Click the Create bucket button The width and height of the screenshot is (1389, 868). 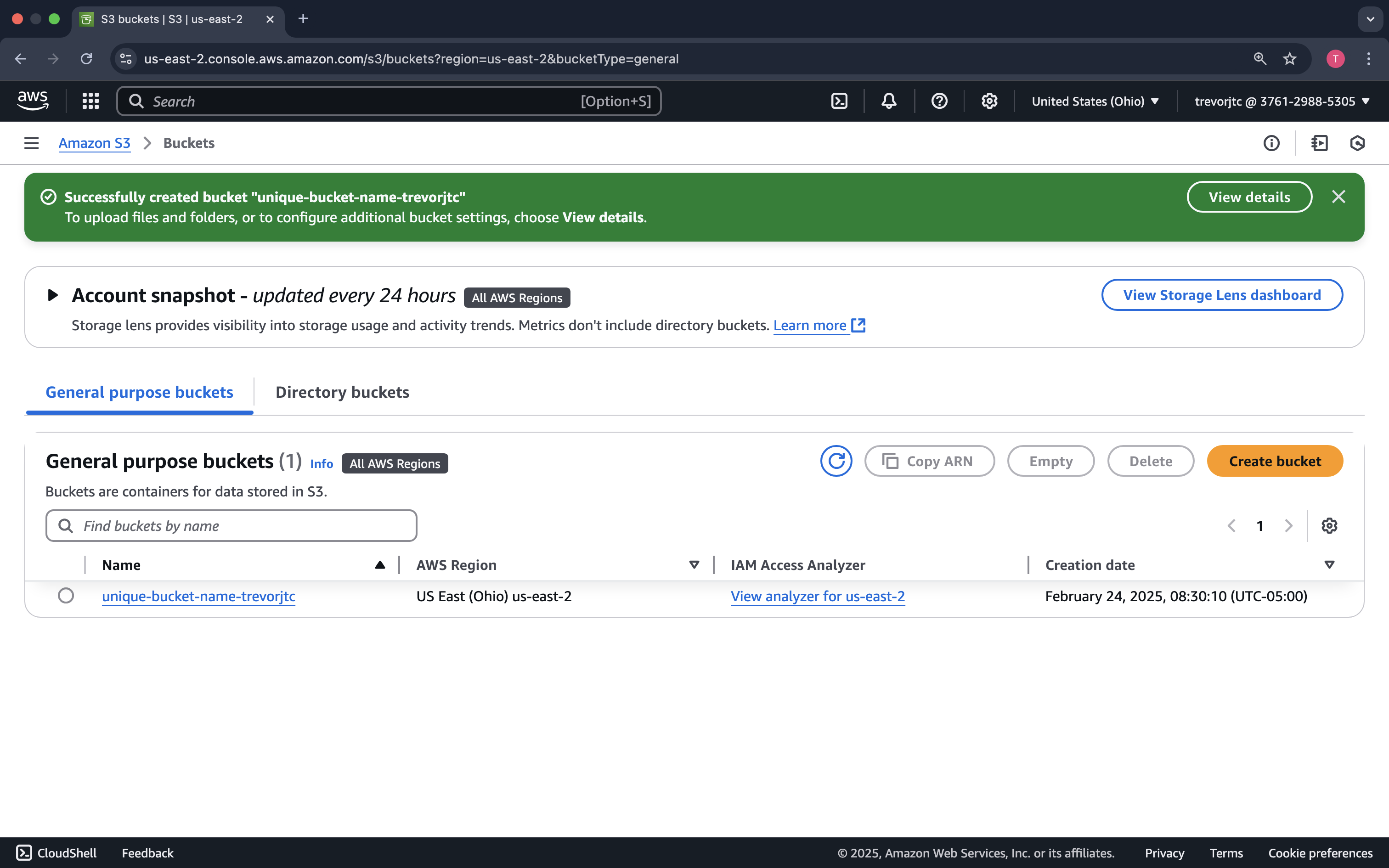pyautogui.click(x=1275, y=460)
